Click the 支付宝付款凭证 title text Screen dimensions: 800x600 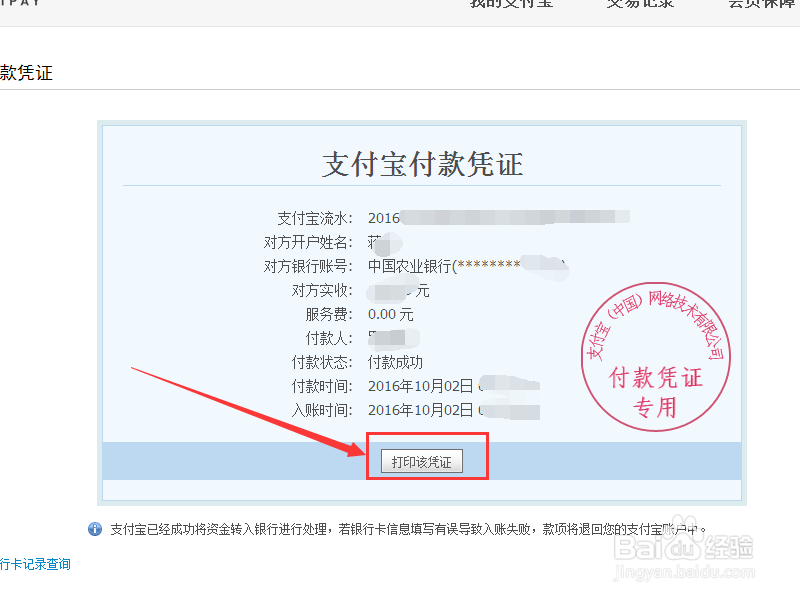(x=422, y=164)
